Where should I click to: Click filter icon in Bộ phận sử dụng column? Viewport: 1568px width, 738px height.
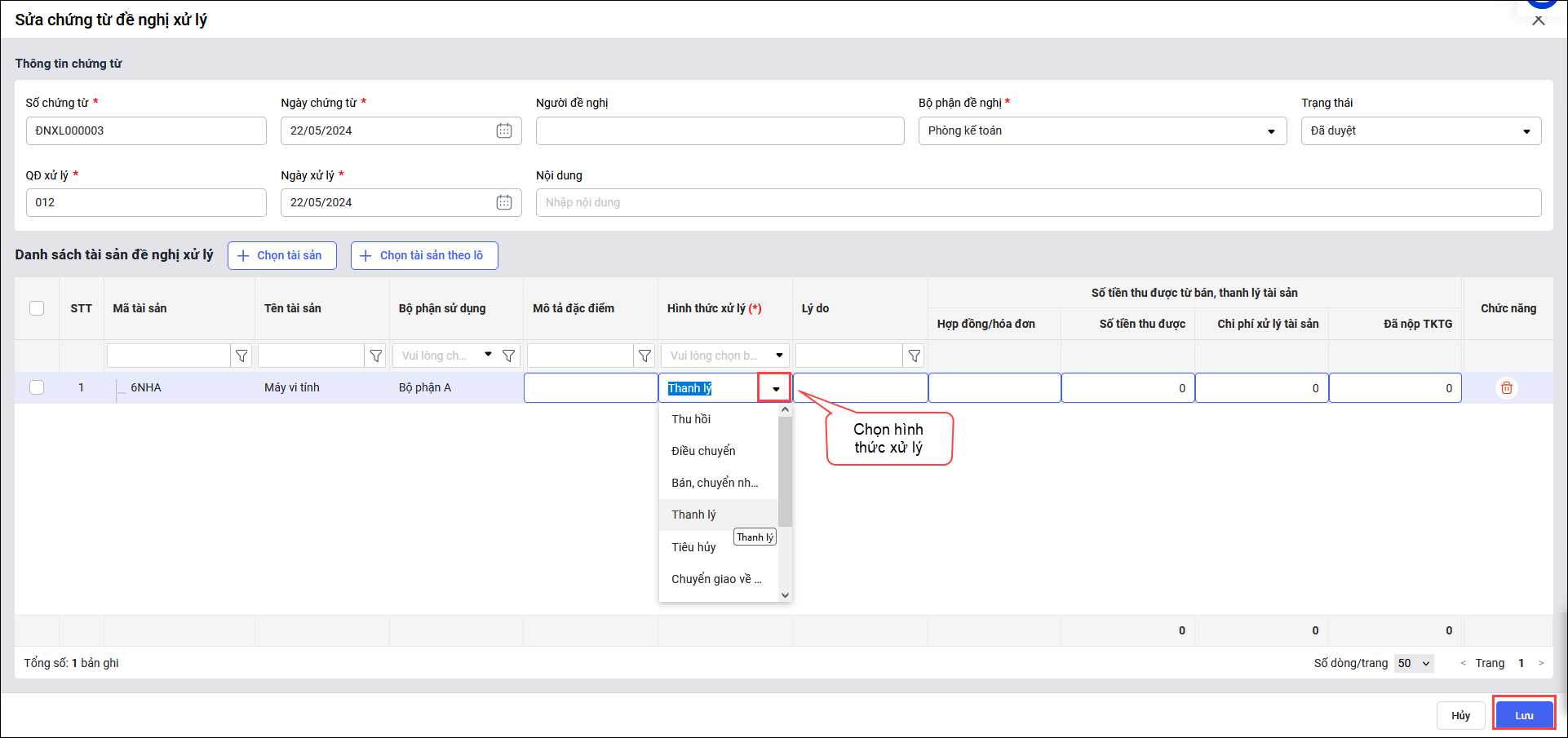pos(509,356)
